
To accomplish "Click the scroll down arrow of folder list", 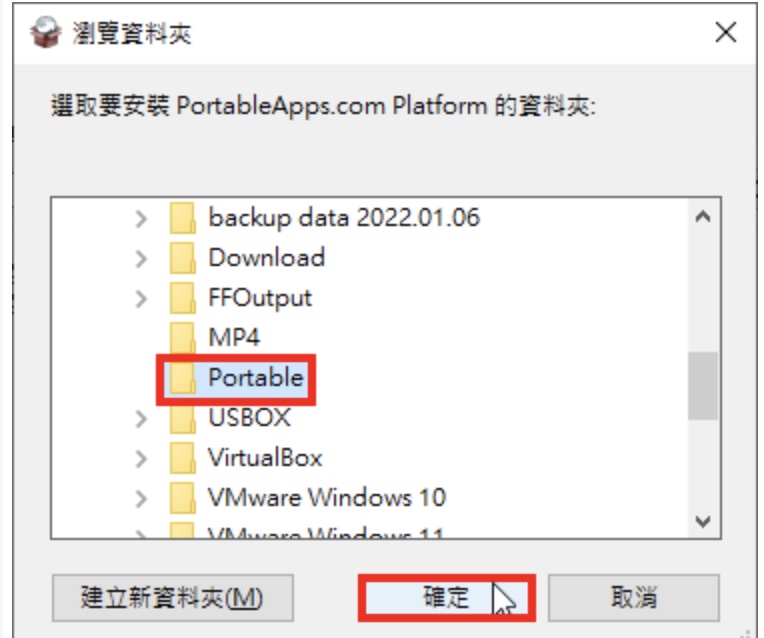I will click(703, 522).
